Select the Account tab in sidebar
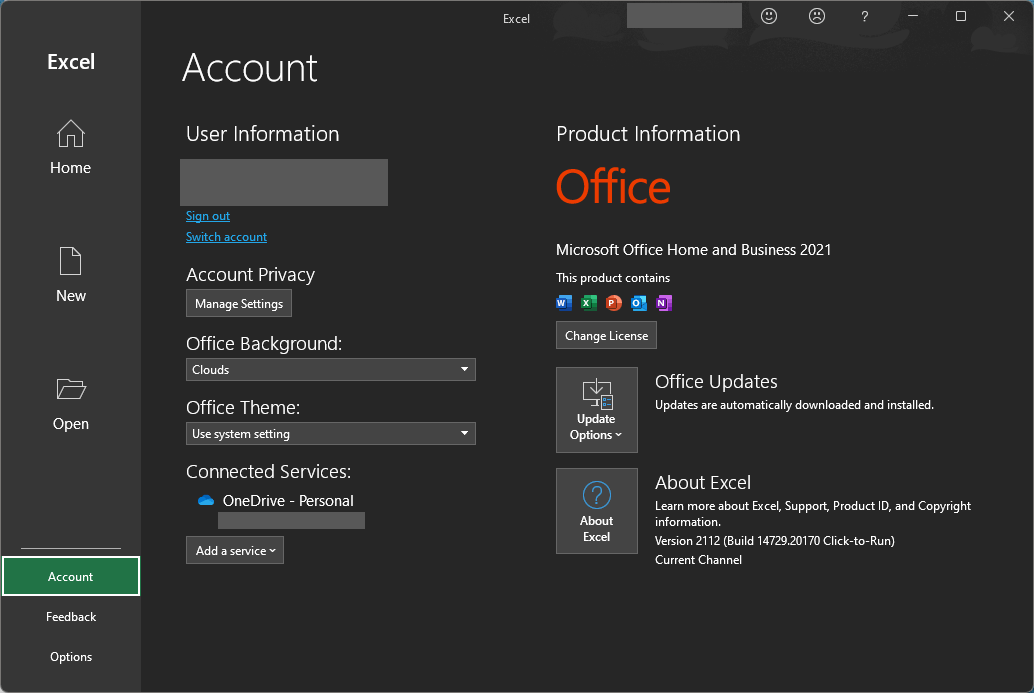1034x693 pixels. (x=71, y=577)
